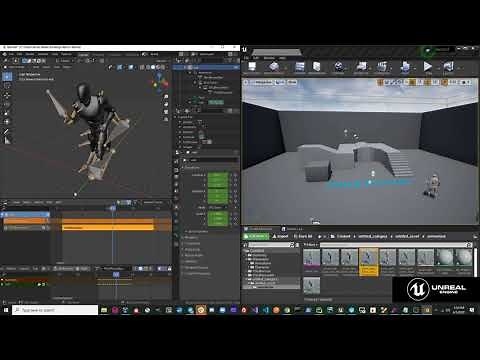The image size is (480, 360).
Task: Toggle perspective/orthographic grid icon in Blender
Action: tap(166, 119)
